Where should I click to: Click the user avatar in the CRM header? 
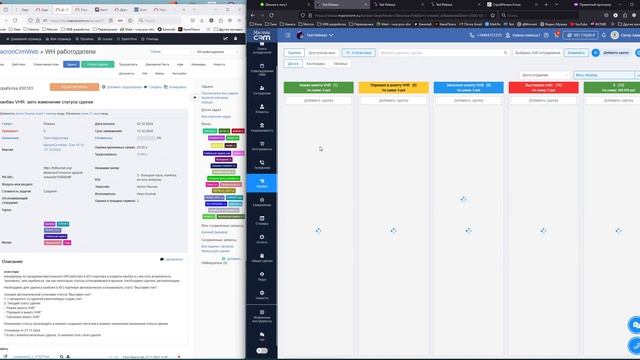click(614, 36)
